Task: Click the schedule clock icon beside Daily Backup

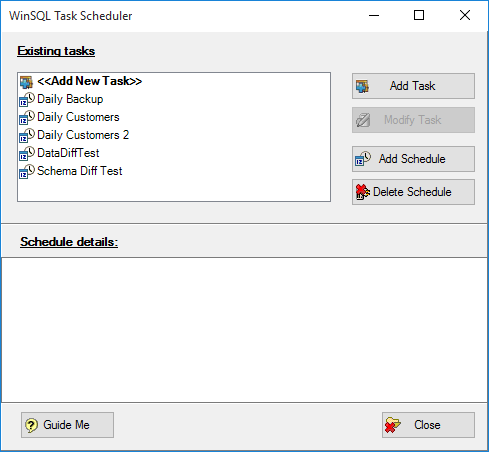Action: [x=27, y=99]
